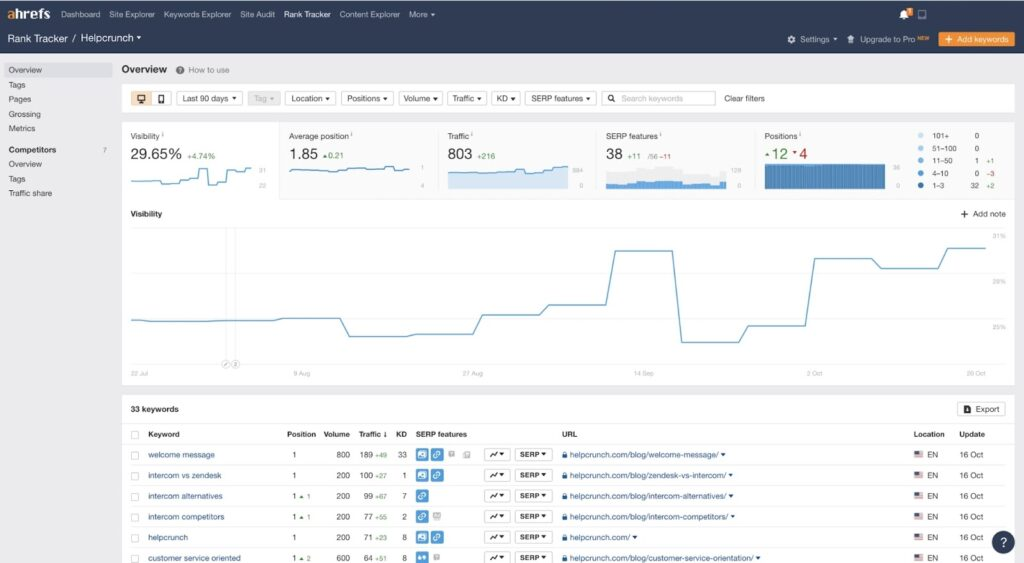Open the help question mark bubble
This screenshot has height=563, width=1024.
point(1004,541)
